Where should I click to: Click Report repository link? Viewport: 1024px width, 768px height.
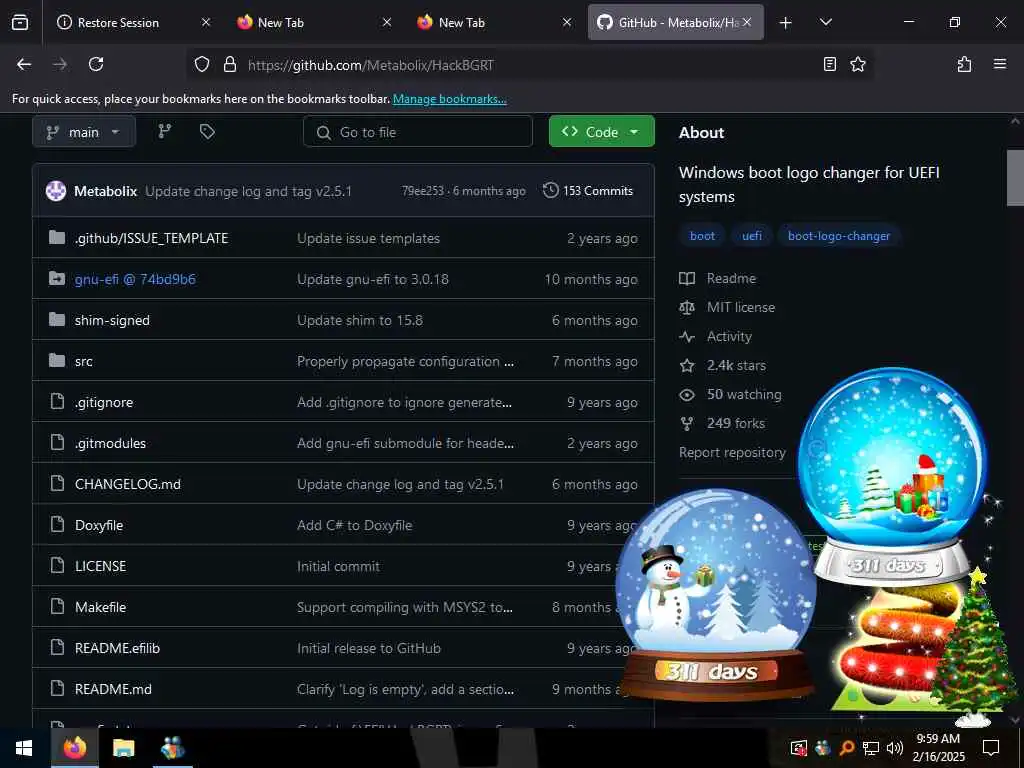732,453
